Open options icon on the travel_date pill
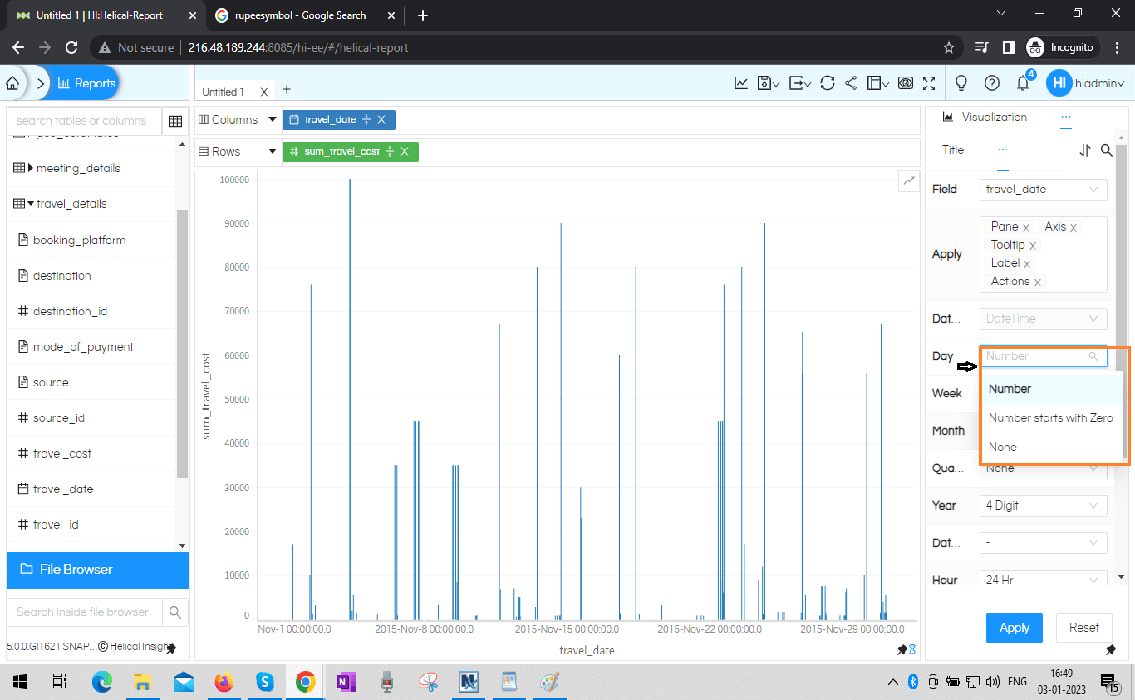Screen dimensions: 1135x700 tap(366, 119)
